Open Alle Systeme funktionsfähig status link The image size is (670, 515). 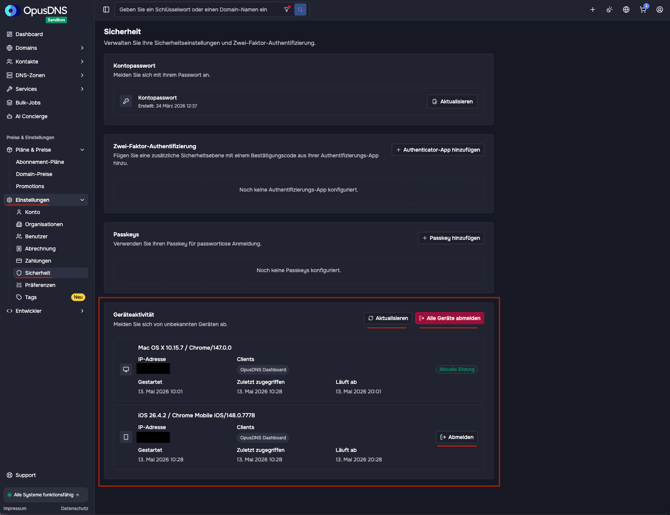[x=45, y=495]
